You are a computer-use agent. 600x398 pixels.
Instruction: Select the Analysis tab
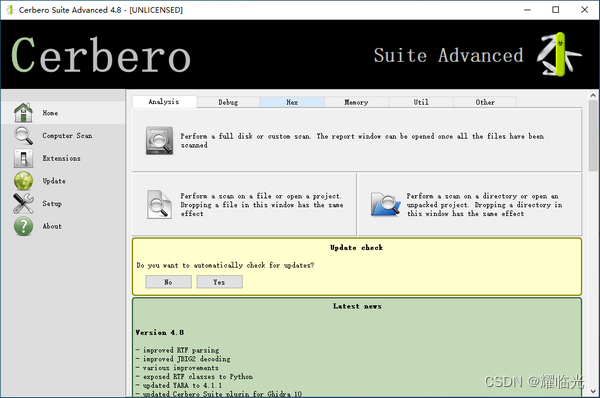pyautogui.click(x=164, y=102)
